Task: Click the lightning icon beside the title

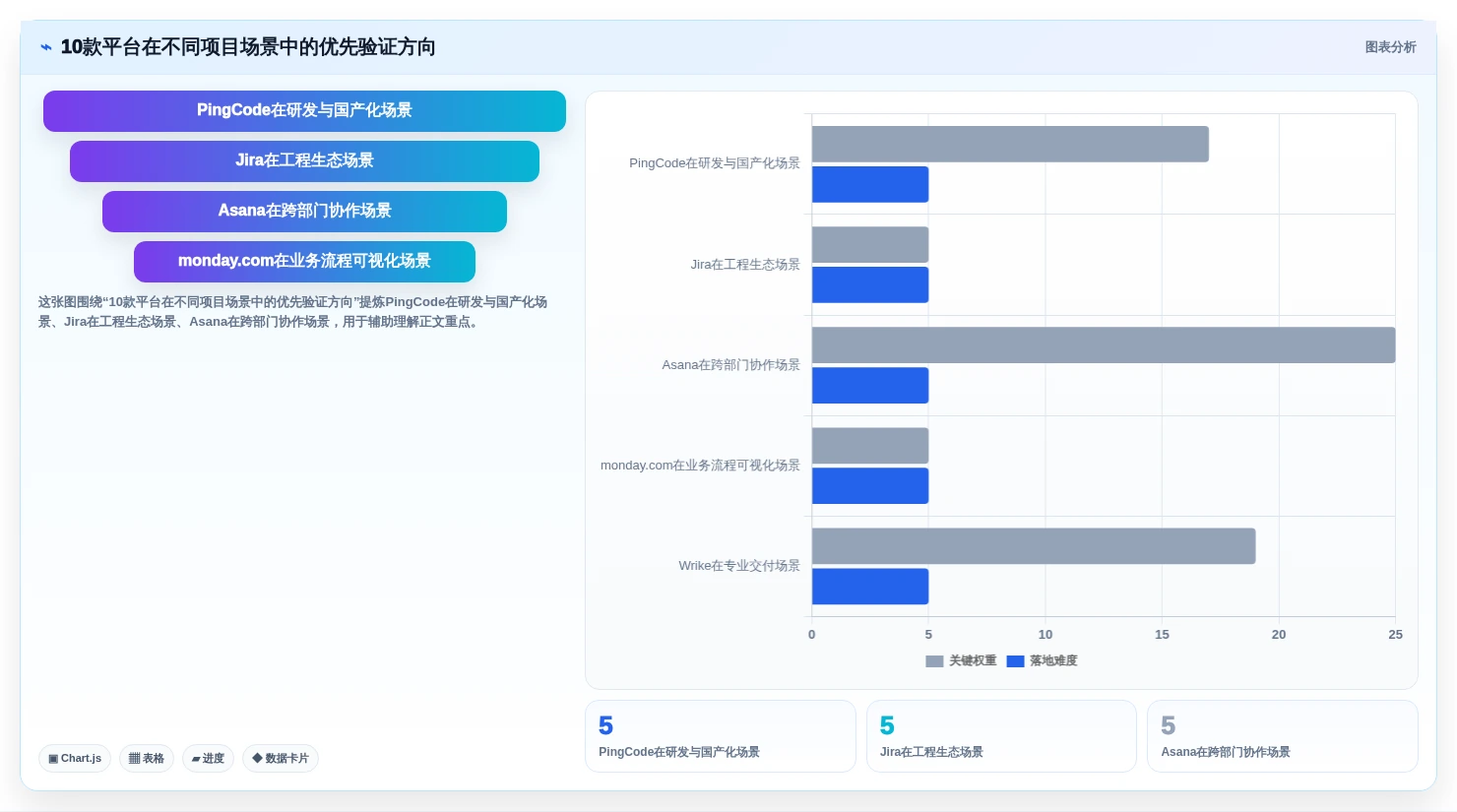Action: point(45,47)
